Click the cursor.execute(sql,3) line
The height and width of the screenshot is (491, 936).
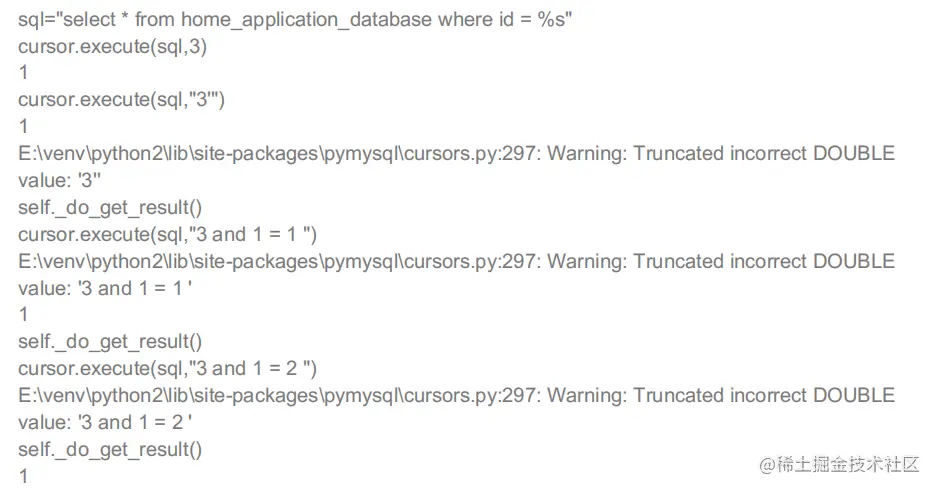112,46
